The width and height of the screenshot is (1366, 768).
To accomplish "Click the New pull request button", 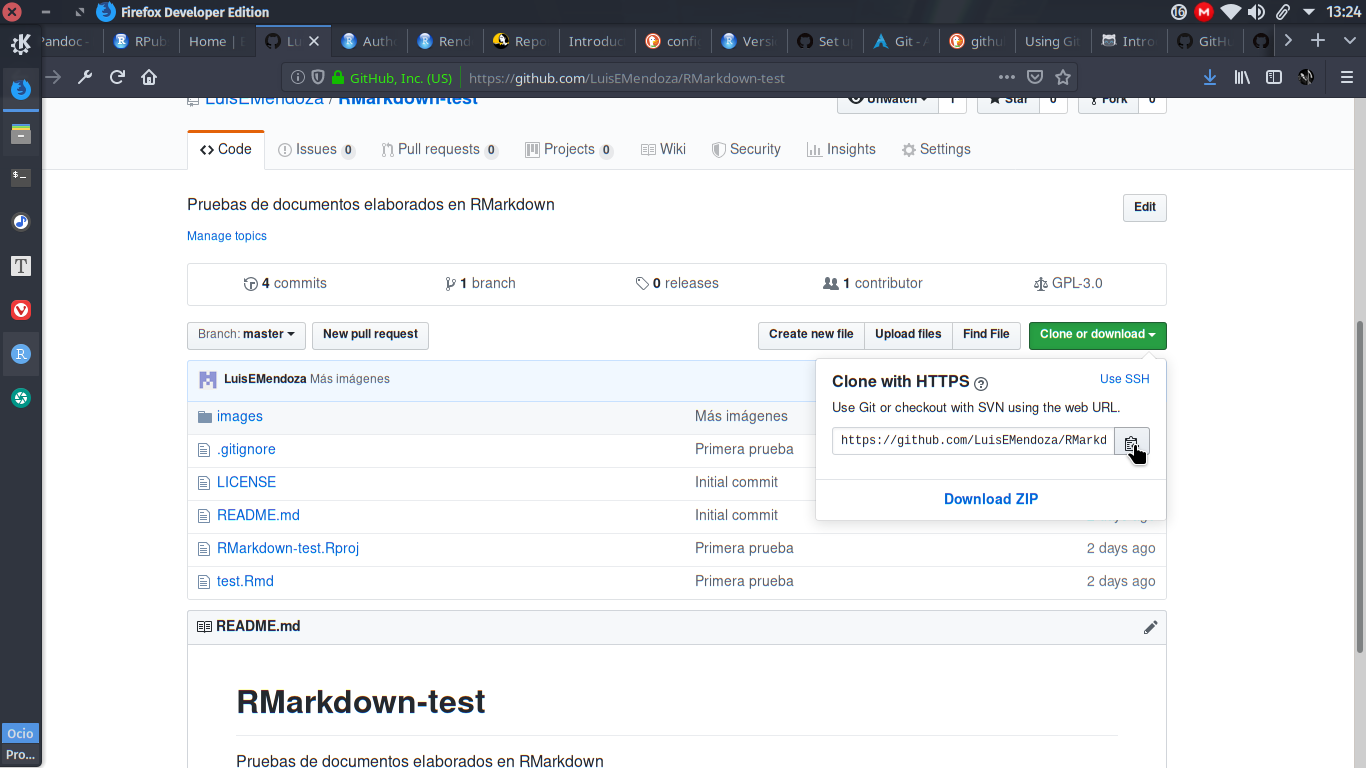I will point(370,335).
